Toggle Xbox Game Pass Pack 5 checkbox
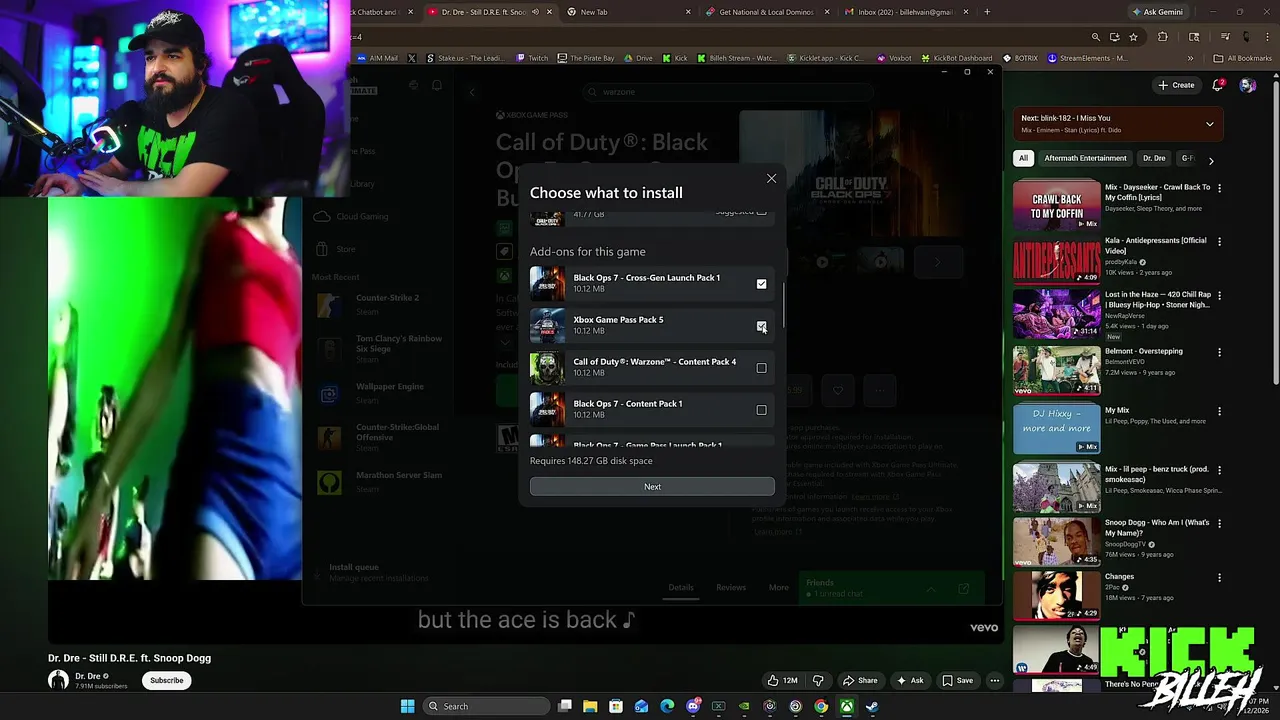Screen dimensions: 1280x720 [761, 326]
